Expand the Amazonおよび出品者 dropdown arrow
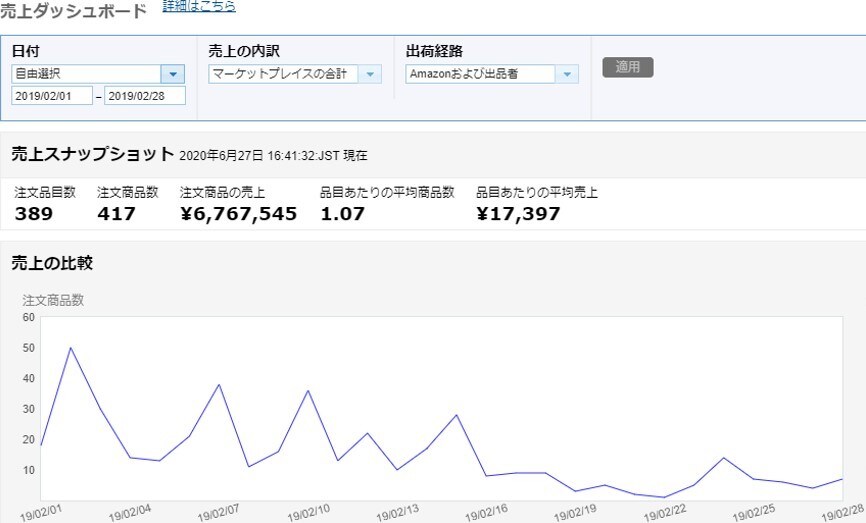 [x=567, y=74]
